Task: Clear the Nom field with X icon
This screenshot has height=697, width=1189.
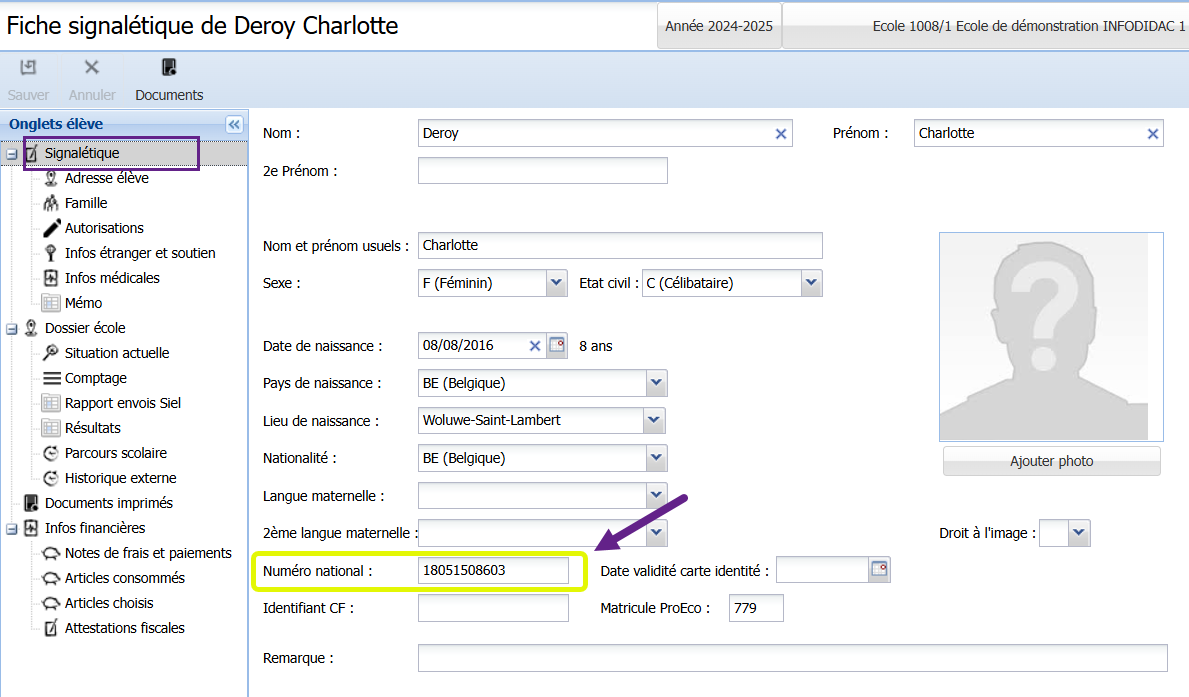Action: pos(781,134)
